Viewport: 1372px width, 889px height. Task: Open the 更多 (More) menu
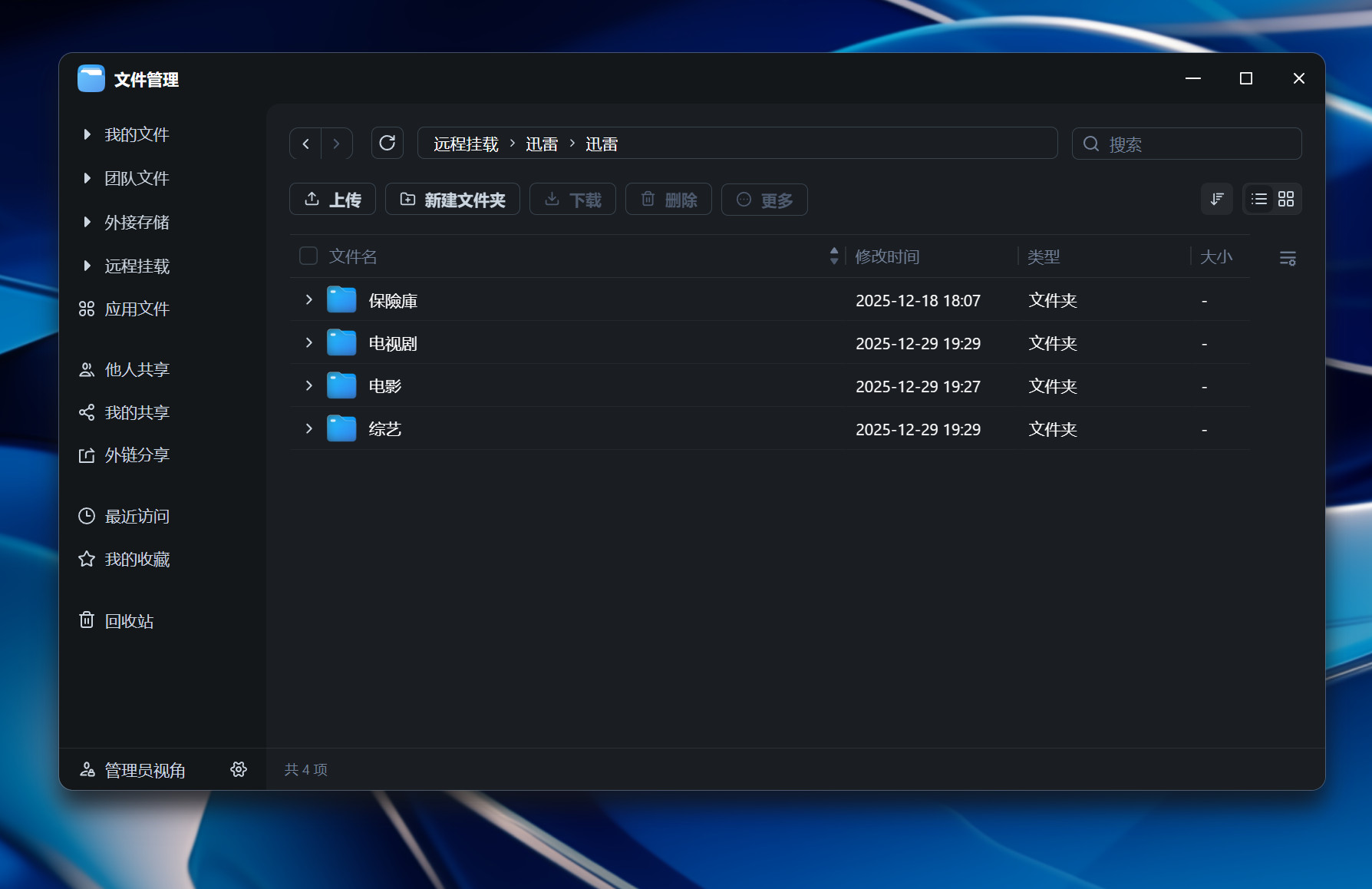[x=764, y=200]
